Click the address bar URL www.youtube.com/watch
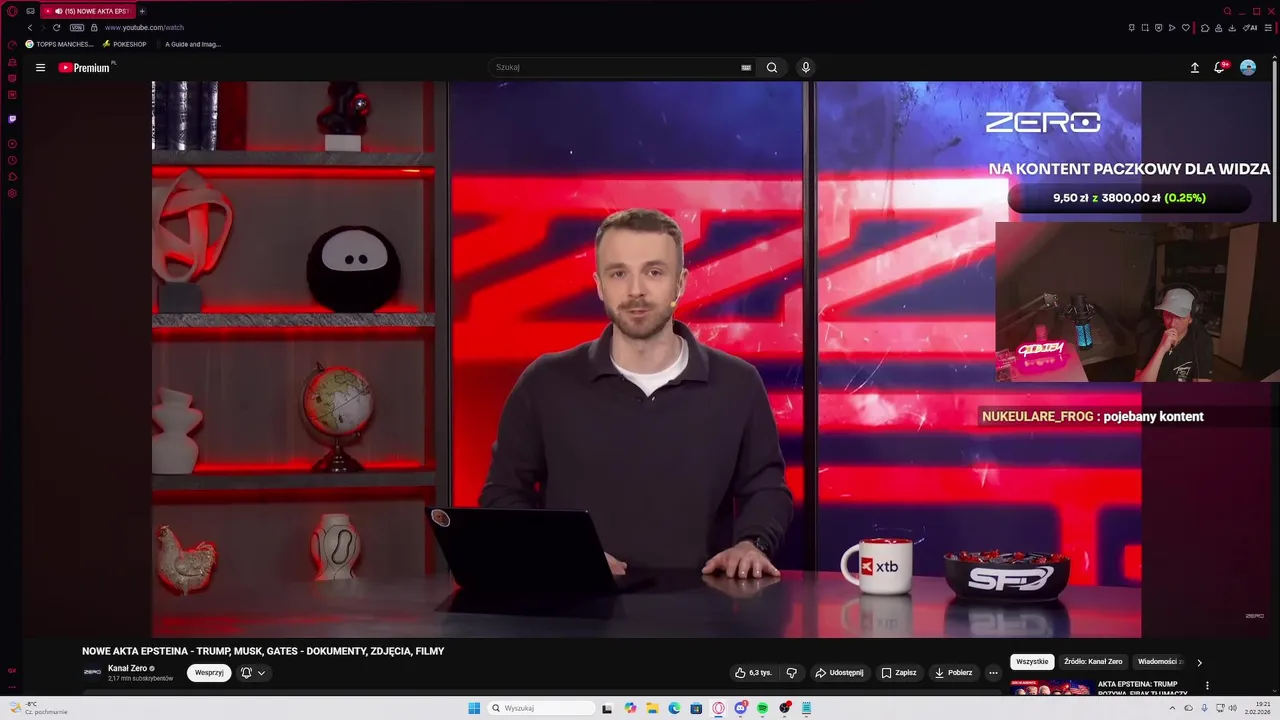Viewport: 1280px width, 720px height. (144, 27)
